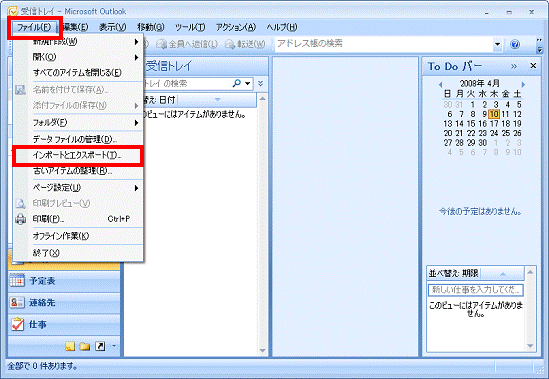Click the toolbar options overflow arrow
549x379 pixels.
pos(540,45)
